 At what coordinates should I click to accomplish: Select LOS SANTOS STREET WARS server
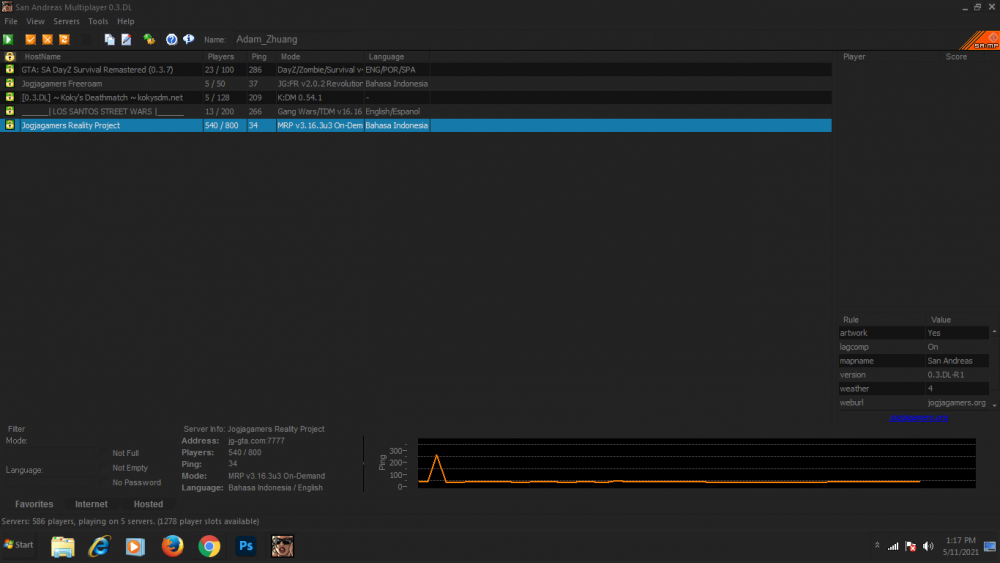[416, 112]
